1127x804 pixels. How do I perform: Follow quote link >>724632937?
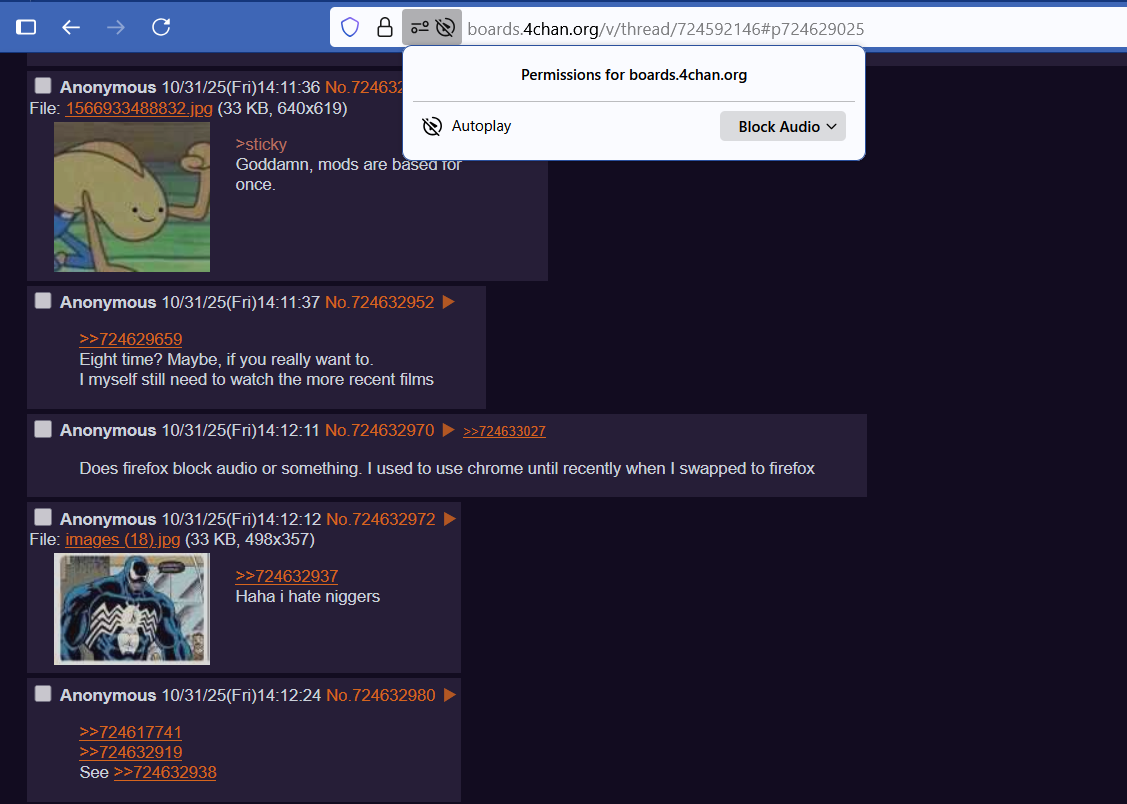[287, 576]
